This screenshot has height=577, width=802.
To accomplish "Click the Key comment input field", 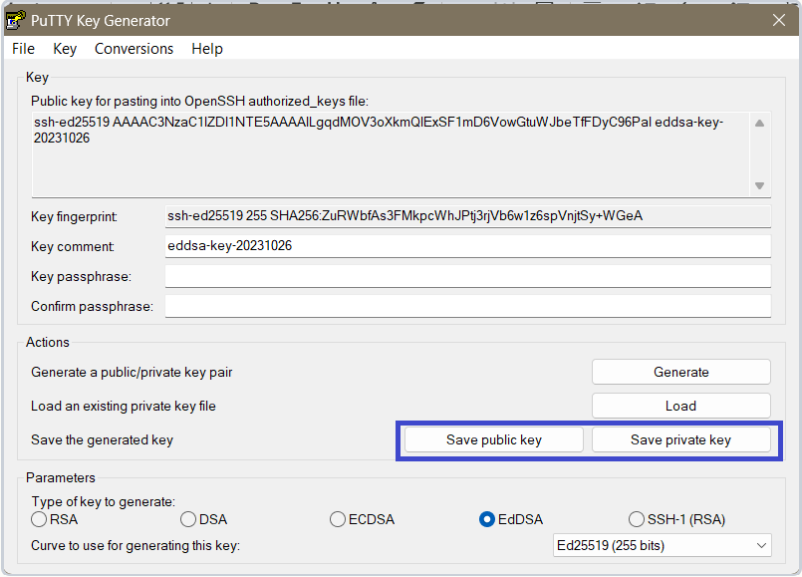I will coord(467,246).
